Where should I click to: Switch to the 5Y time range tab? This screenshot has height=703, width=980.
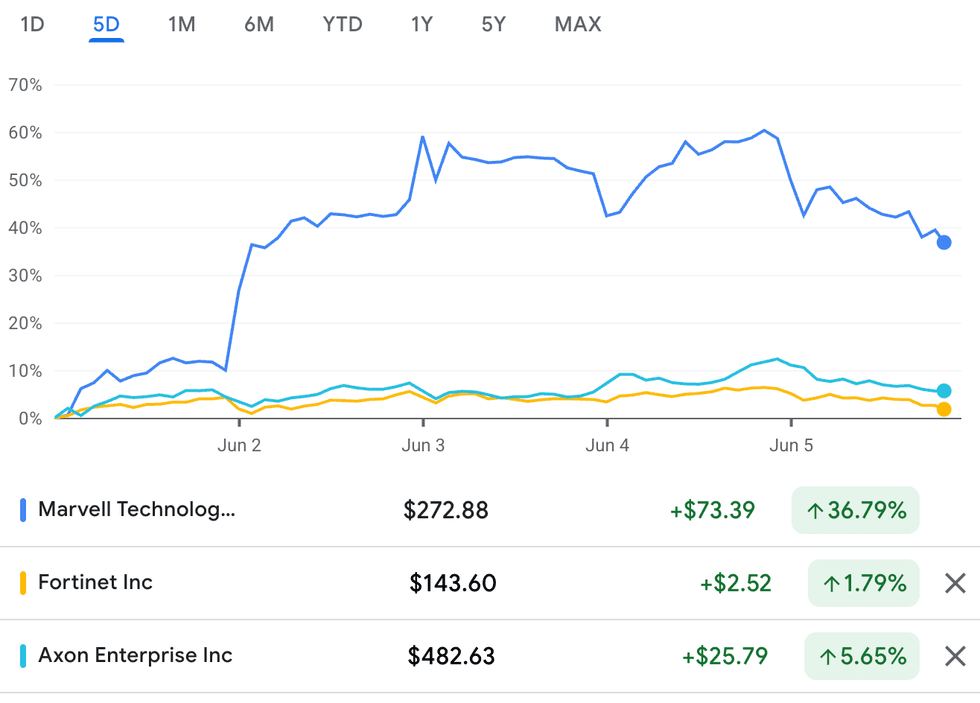(x=494, y=24)
